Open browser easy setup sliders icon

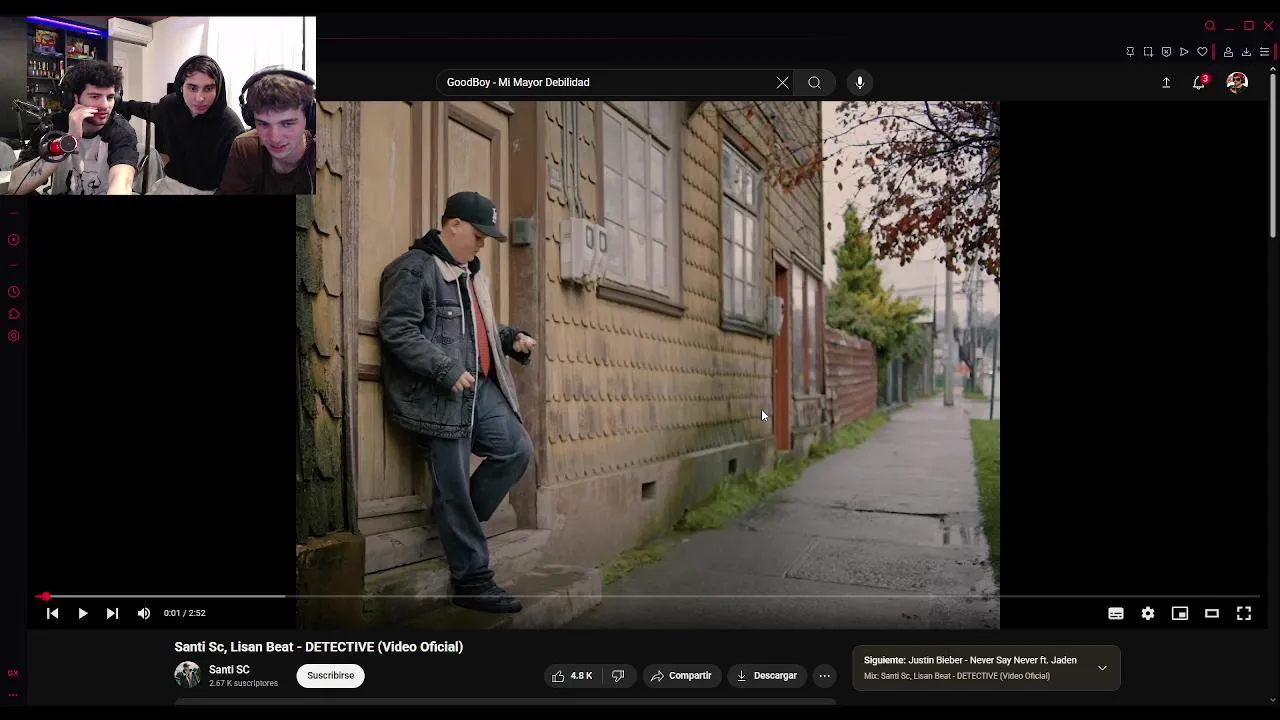coord(1264,52)
